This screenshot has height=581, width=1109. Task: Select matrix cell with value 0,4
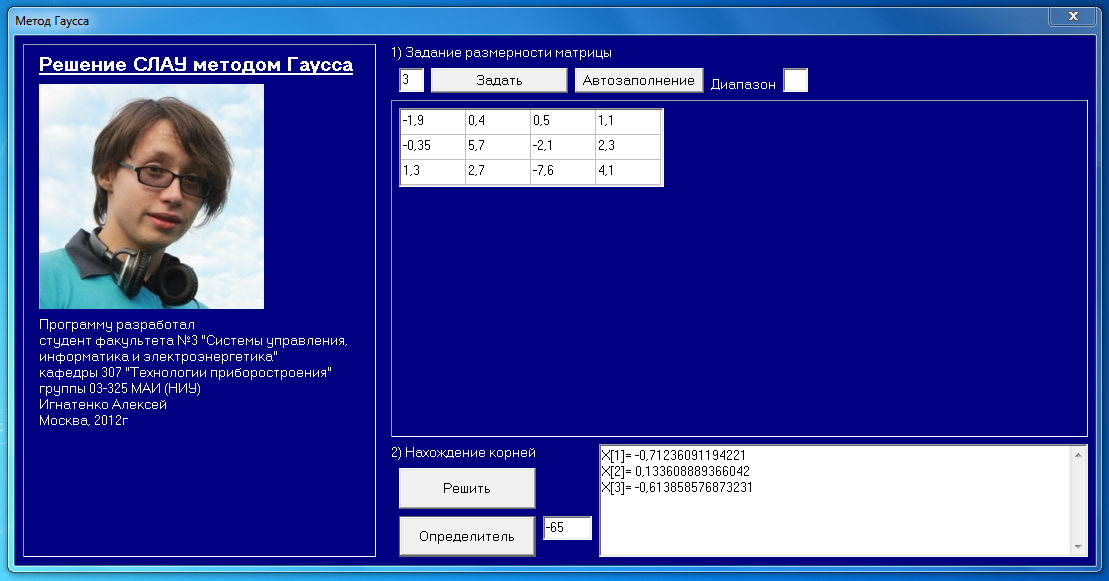click(498, 121)
